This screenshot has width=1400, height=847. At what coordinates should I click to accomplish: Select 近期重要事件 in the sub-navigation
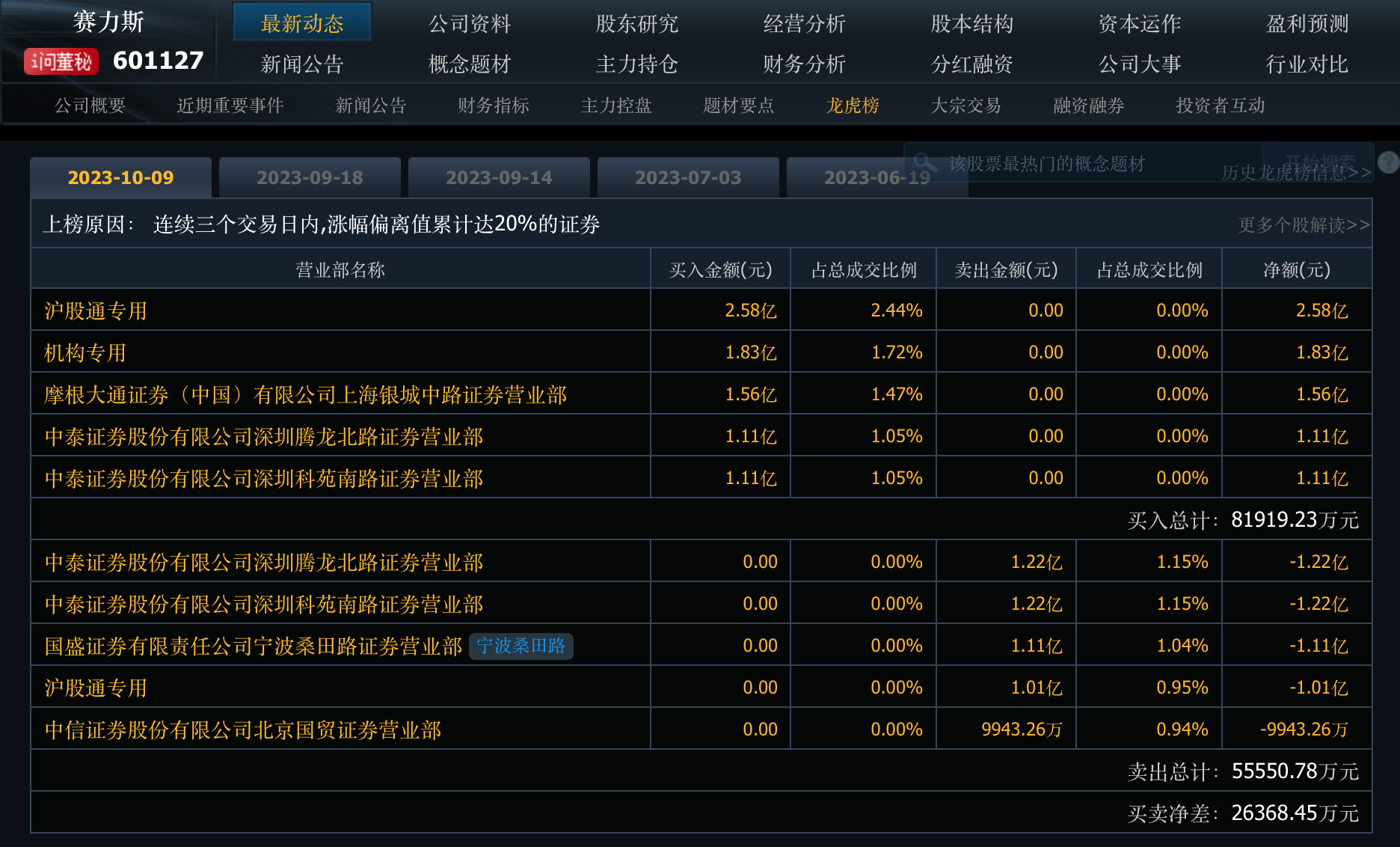tap(230, 106)
